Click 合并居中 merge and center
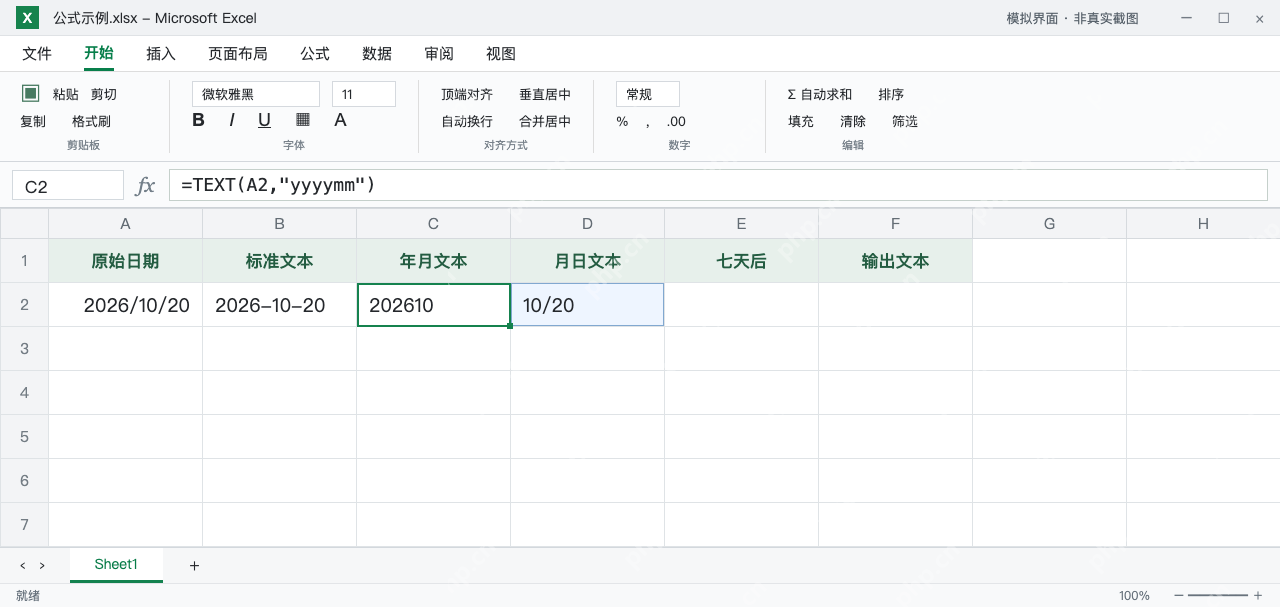This screenshot has height=608, width=1280. click(545, 121)
